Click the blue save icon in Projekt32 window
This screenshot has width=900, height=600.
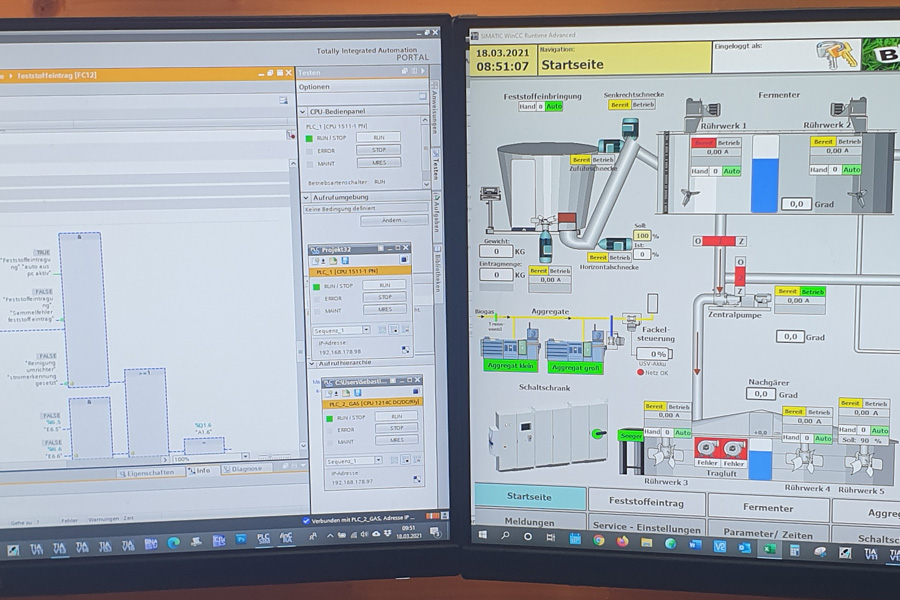pos(345,261)
